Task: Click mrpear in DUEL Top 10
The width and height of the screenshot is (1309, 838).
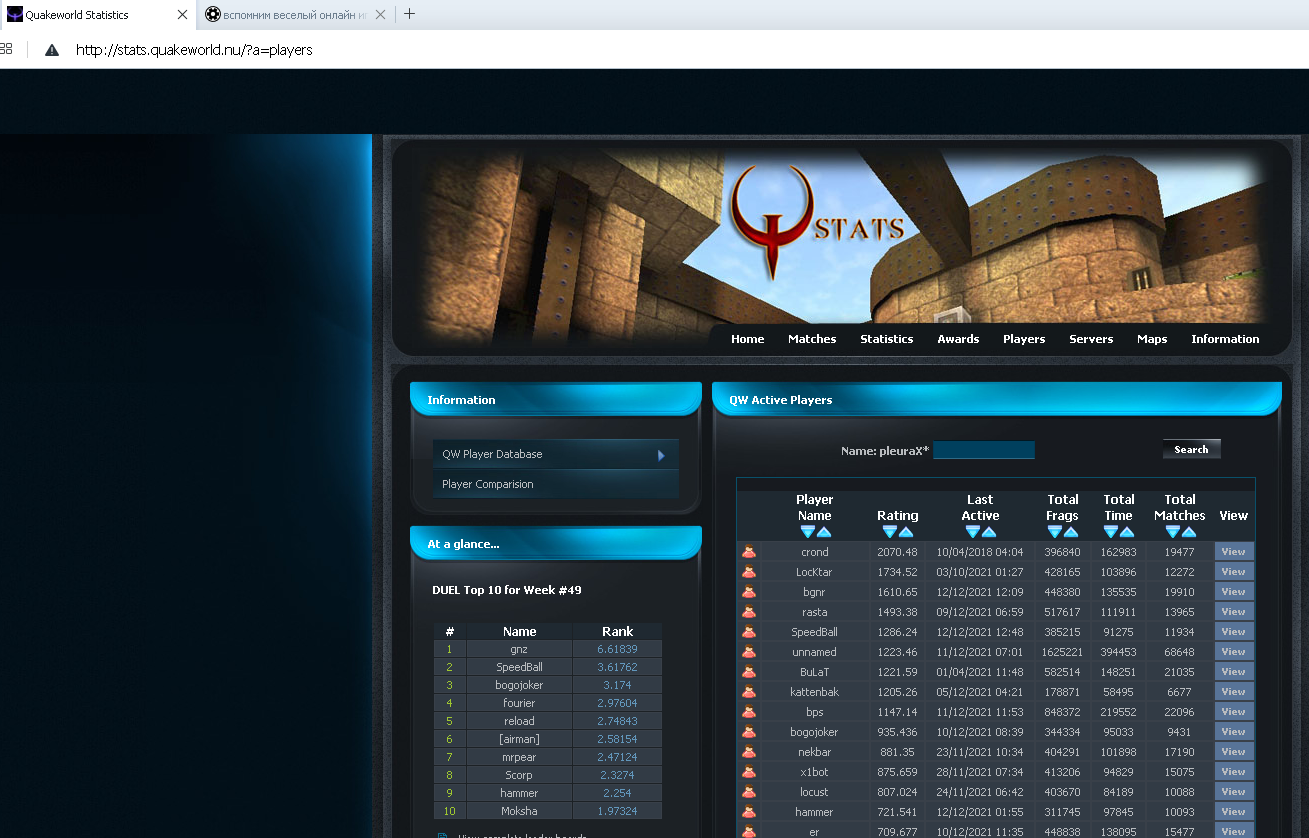Action: tap(519, 757)
